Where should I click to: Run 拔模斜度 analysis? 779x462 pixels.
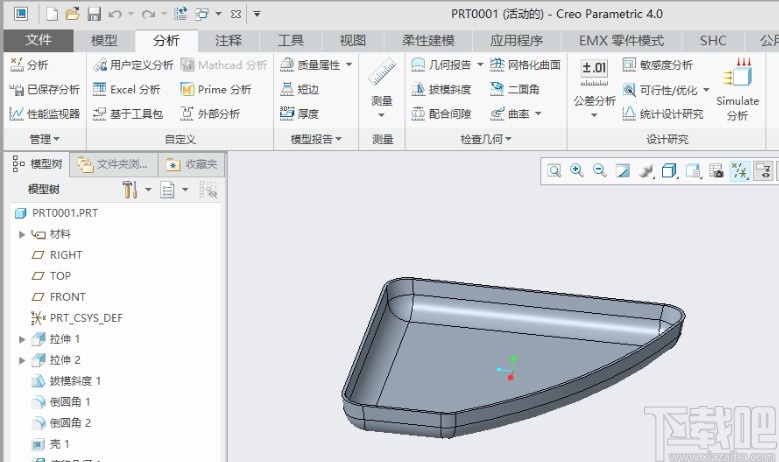441,89
